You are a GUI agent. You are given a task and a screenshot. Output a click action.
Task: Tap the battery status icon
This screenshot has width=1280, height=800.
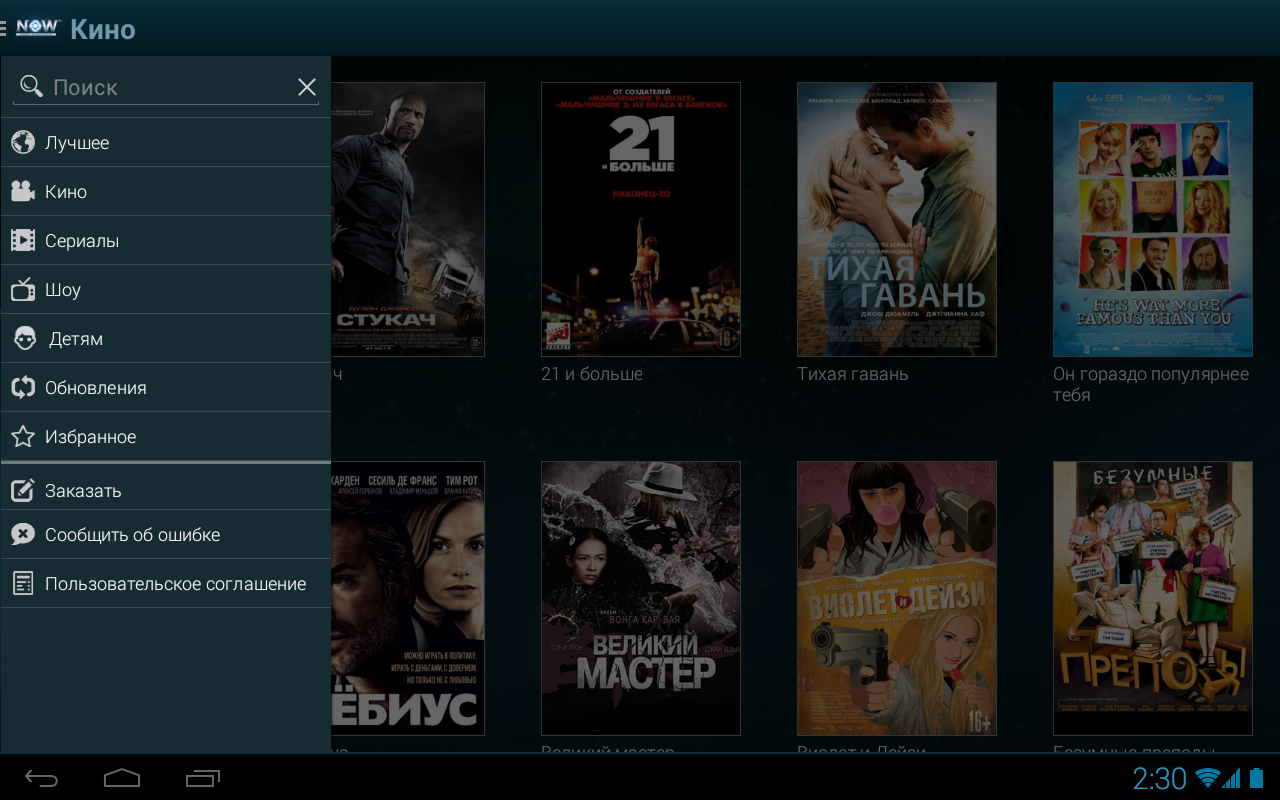click(x=1257, y=777)
